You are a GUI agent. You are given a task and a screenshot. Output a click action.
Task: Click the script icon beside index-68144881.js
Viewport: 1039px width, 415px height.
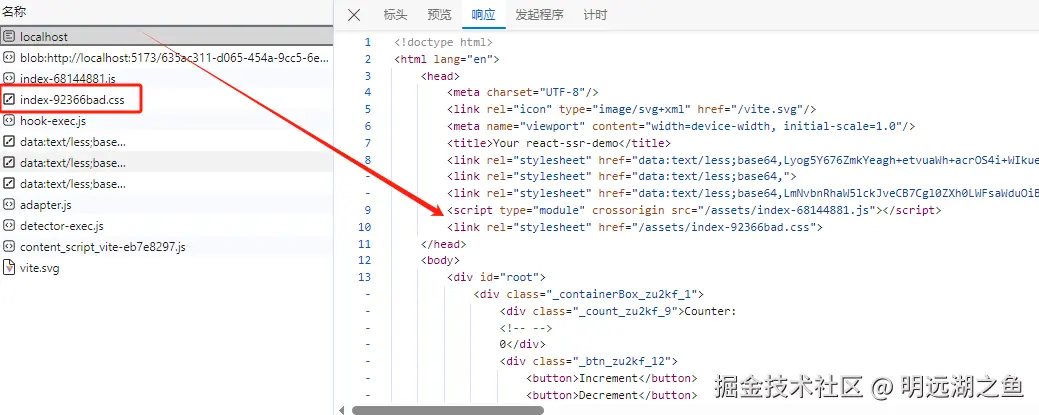9,78
